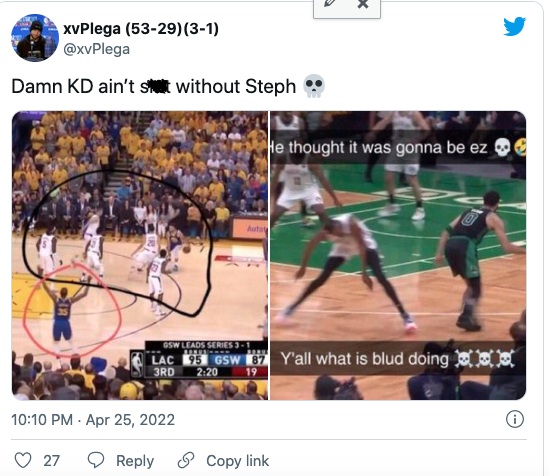Click the 27 likes count
This screenshot has width=549, height=476.
[51, 461]
